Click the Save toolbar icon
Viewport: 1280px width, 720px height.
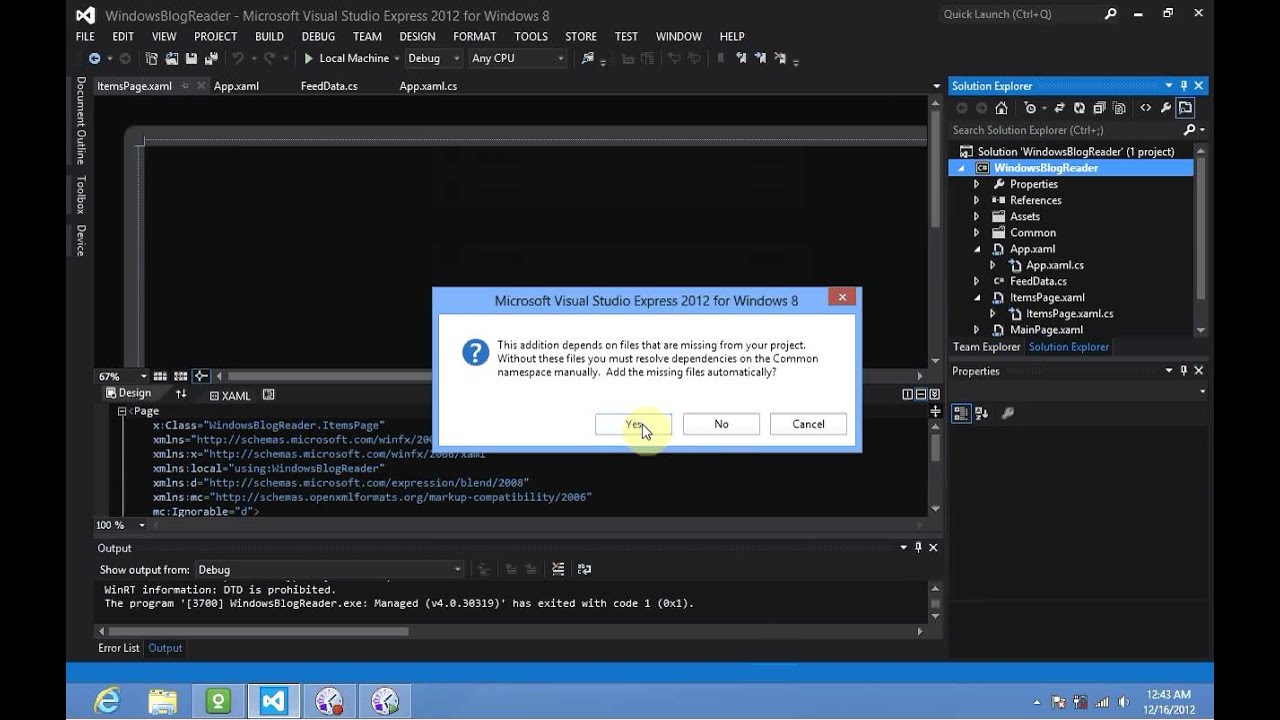click(x=191, y=59)
